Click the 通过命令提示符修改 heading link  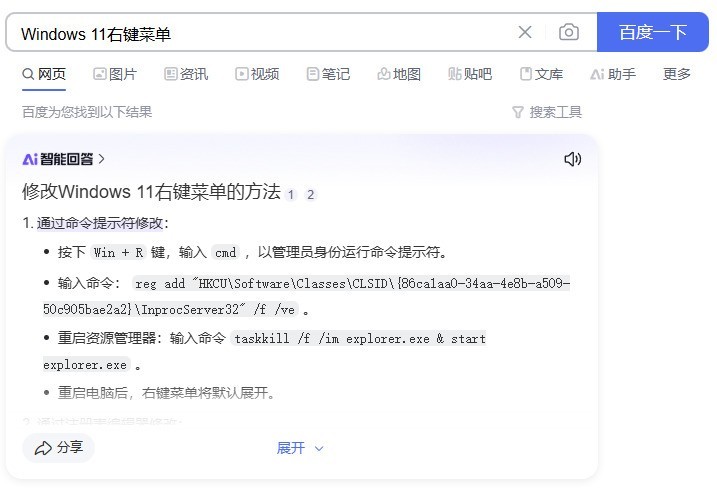[100, 223]
